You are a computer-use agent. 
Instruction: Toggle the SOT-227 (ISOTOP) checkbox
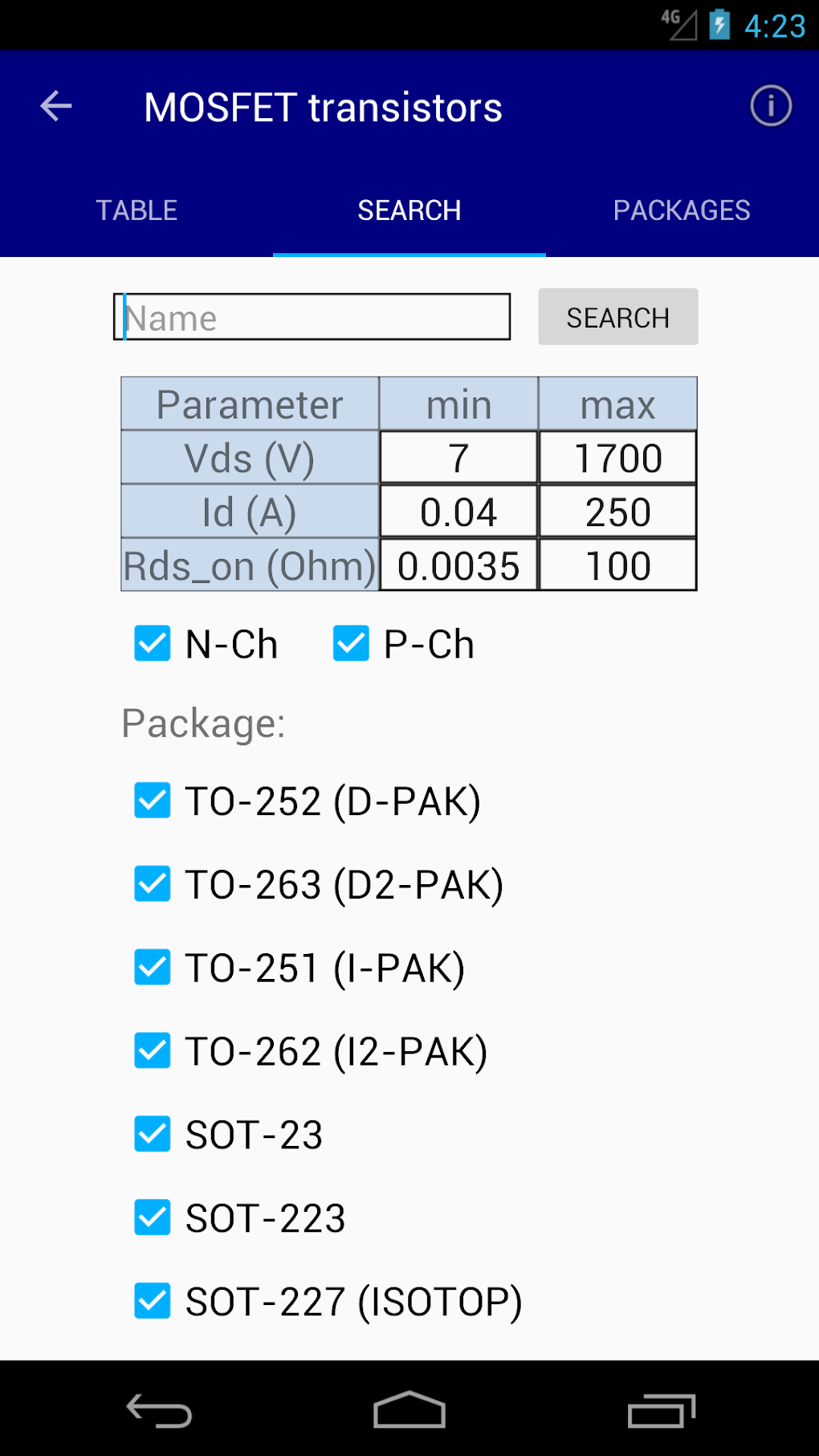153,1301
